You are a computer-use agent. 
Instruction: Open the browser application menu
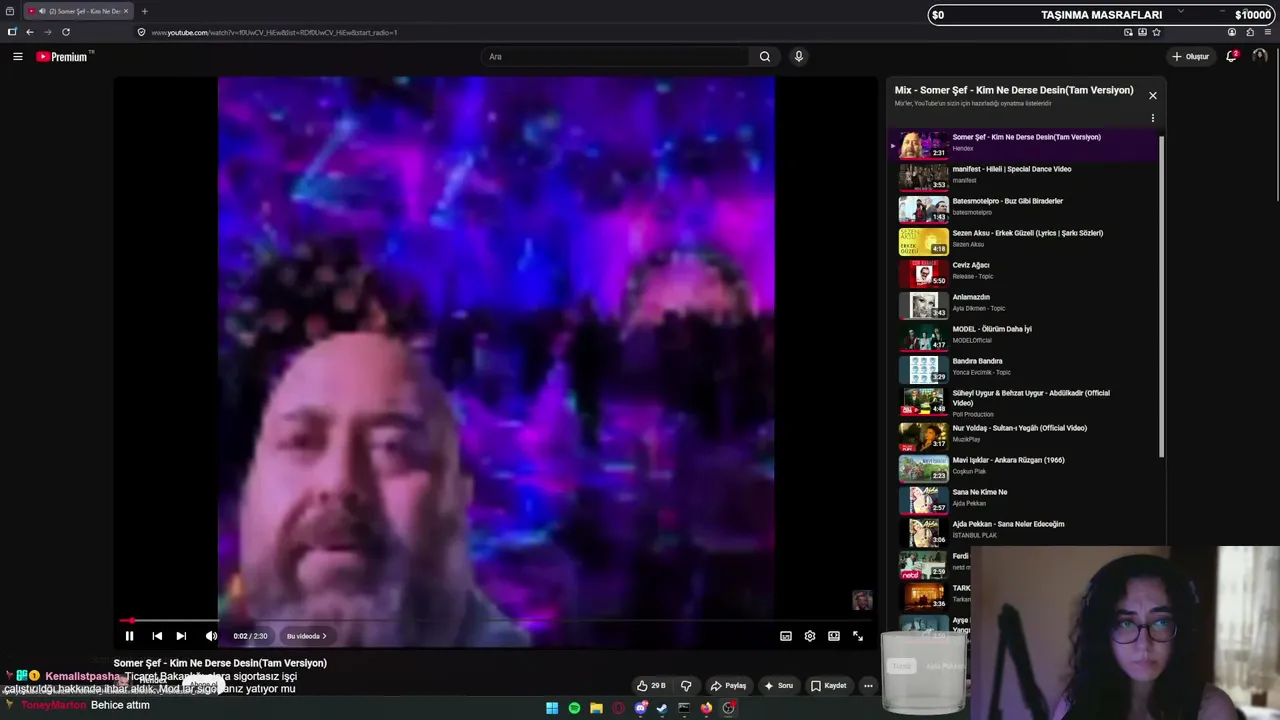tap(1268, 32)
